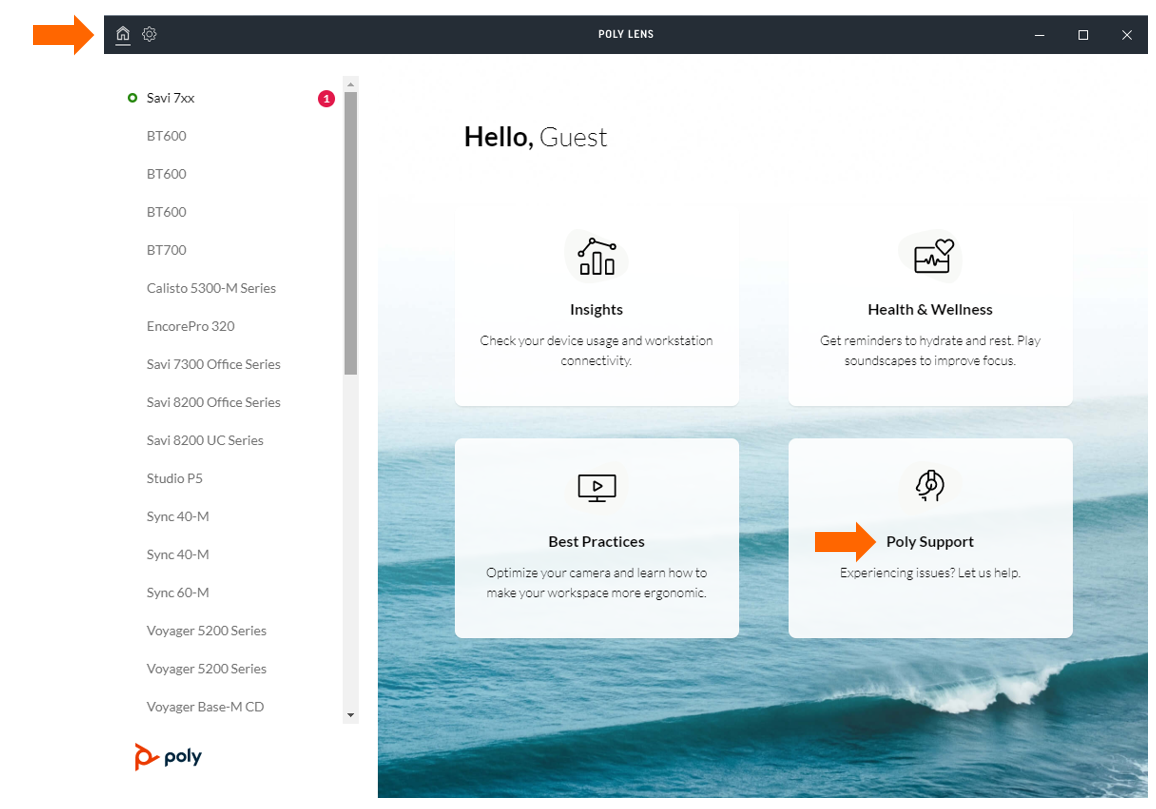Click the Insights bar chart icon

pos(597,258)
